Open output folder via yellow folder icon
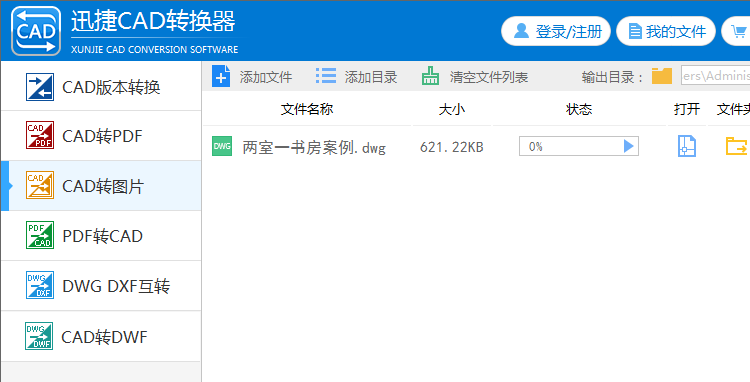Image resolution: width=750 pixels, height=382 pixels. coord(737,146)
